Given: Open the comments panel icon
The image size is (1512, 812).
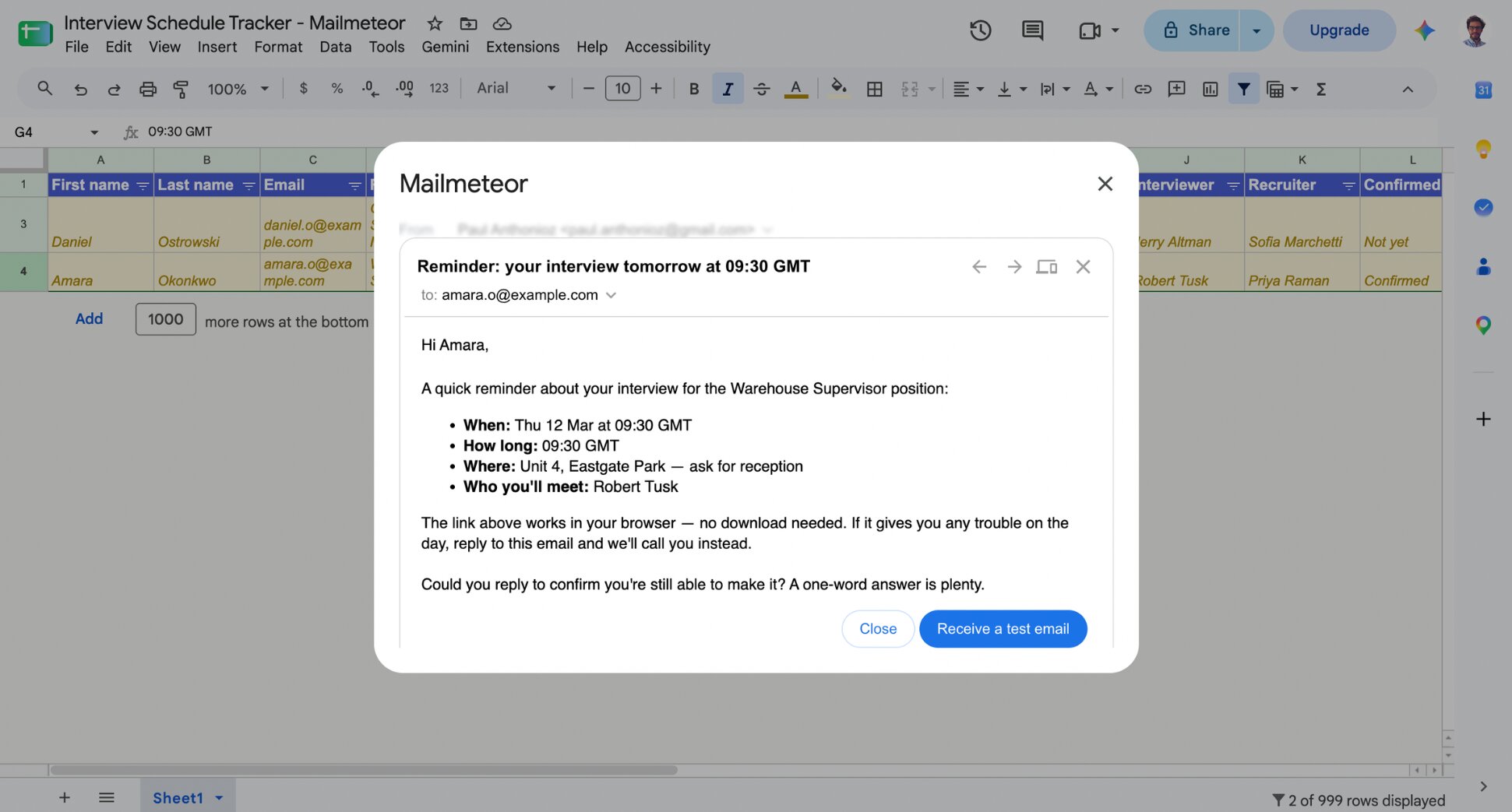Looking at the screenshot, I should click(1033, 30).
